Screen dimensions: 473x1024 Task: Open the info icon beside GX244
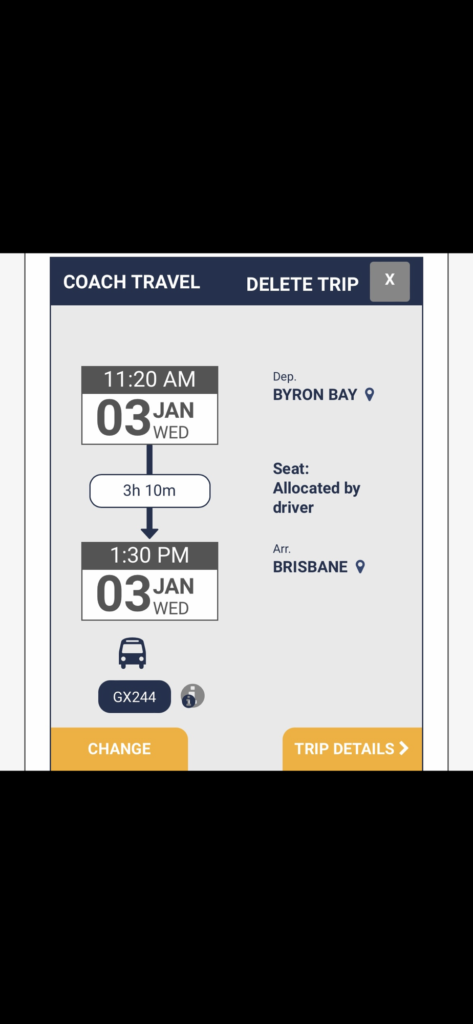point(192,696)
